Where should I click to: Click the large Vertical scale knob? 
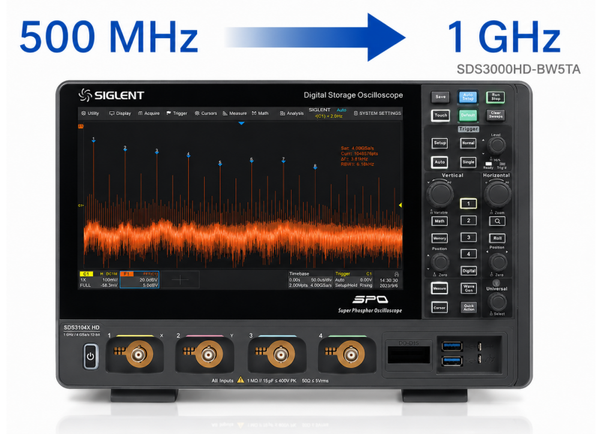(440, 194)
